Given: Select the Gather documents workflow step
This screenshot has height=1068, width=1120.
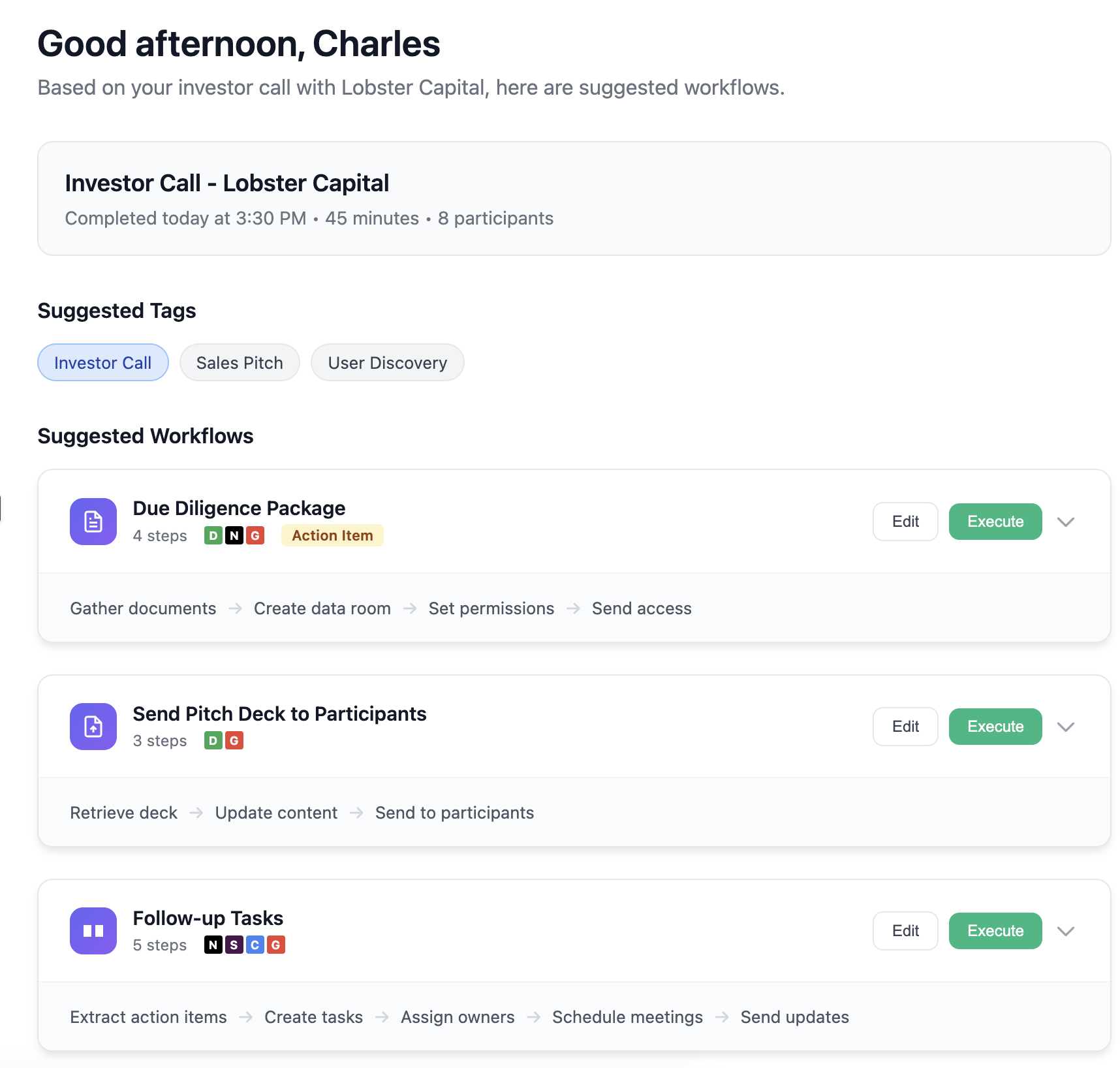Looking at the screenshot, I should pyautogui.click(x=142, y=608).
